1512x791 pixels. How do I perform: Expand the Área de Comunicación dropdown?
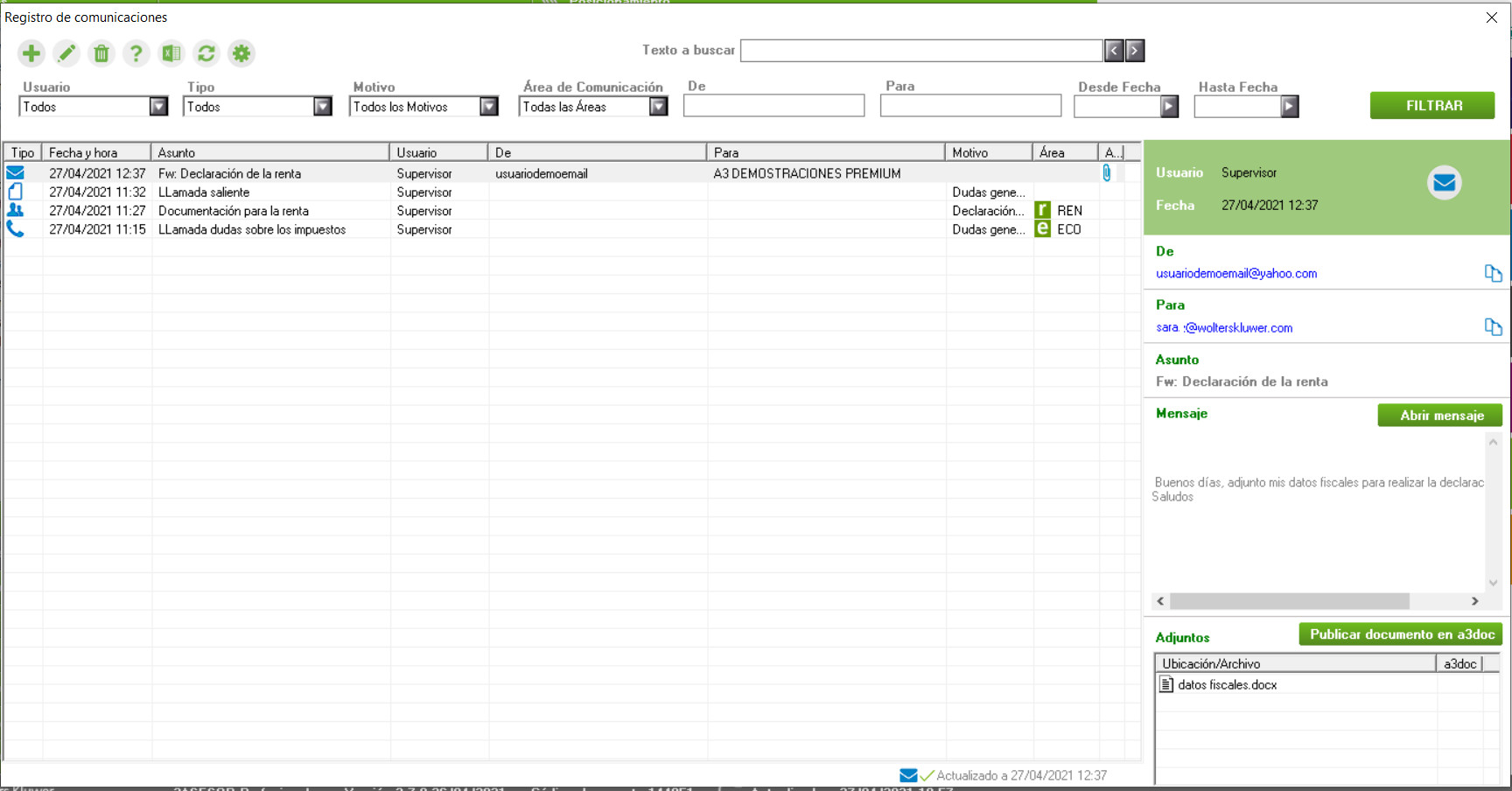point(659,107)
